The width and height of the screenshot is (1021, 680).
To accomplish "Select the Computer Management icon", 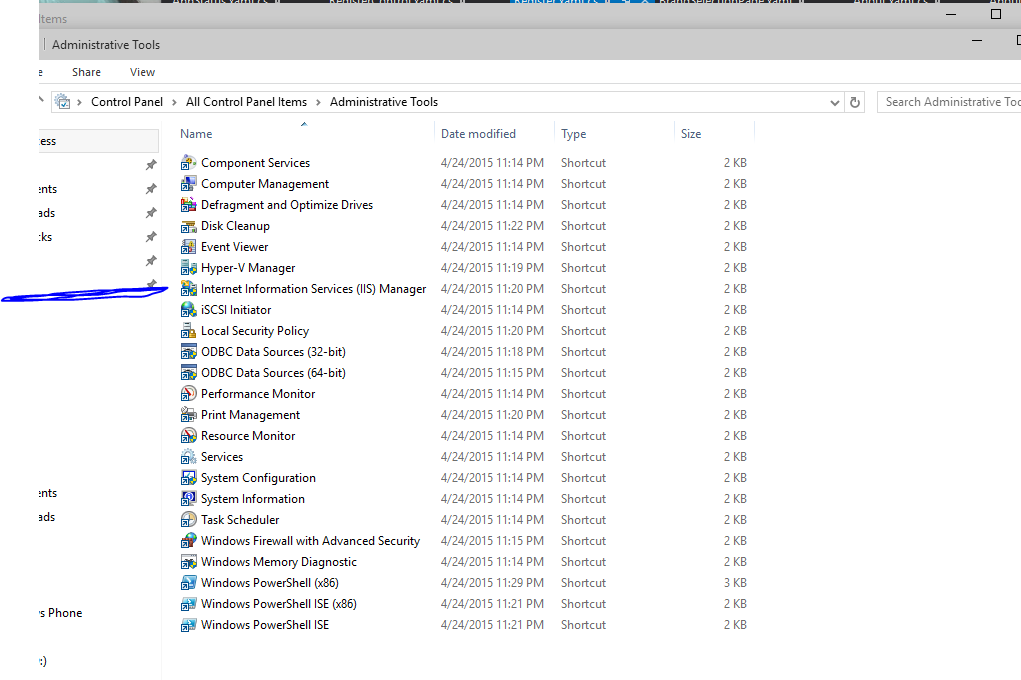I will pos(188,184).
